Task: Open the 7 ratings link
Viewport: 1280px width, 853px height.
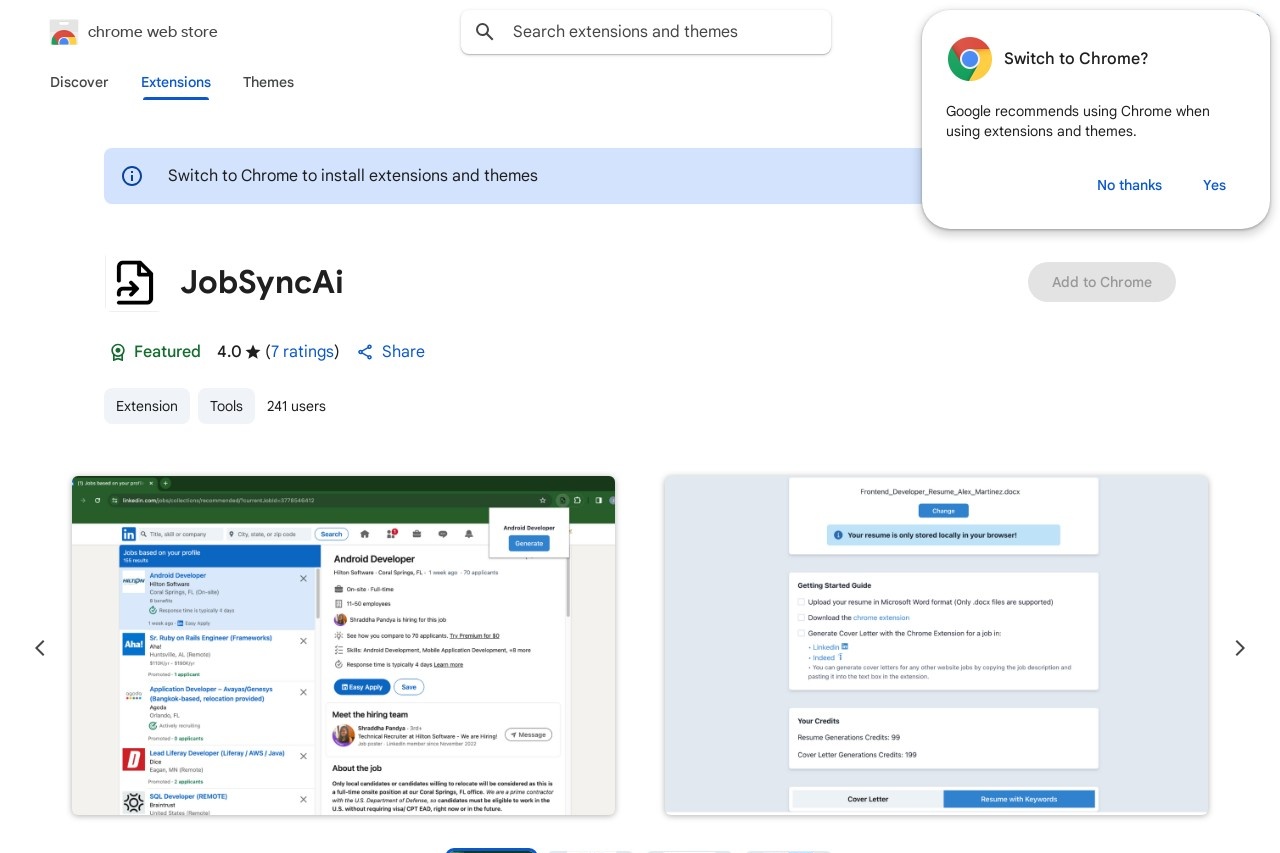Action: (302, 352)
